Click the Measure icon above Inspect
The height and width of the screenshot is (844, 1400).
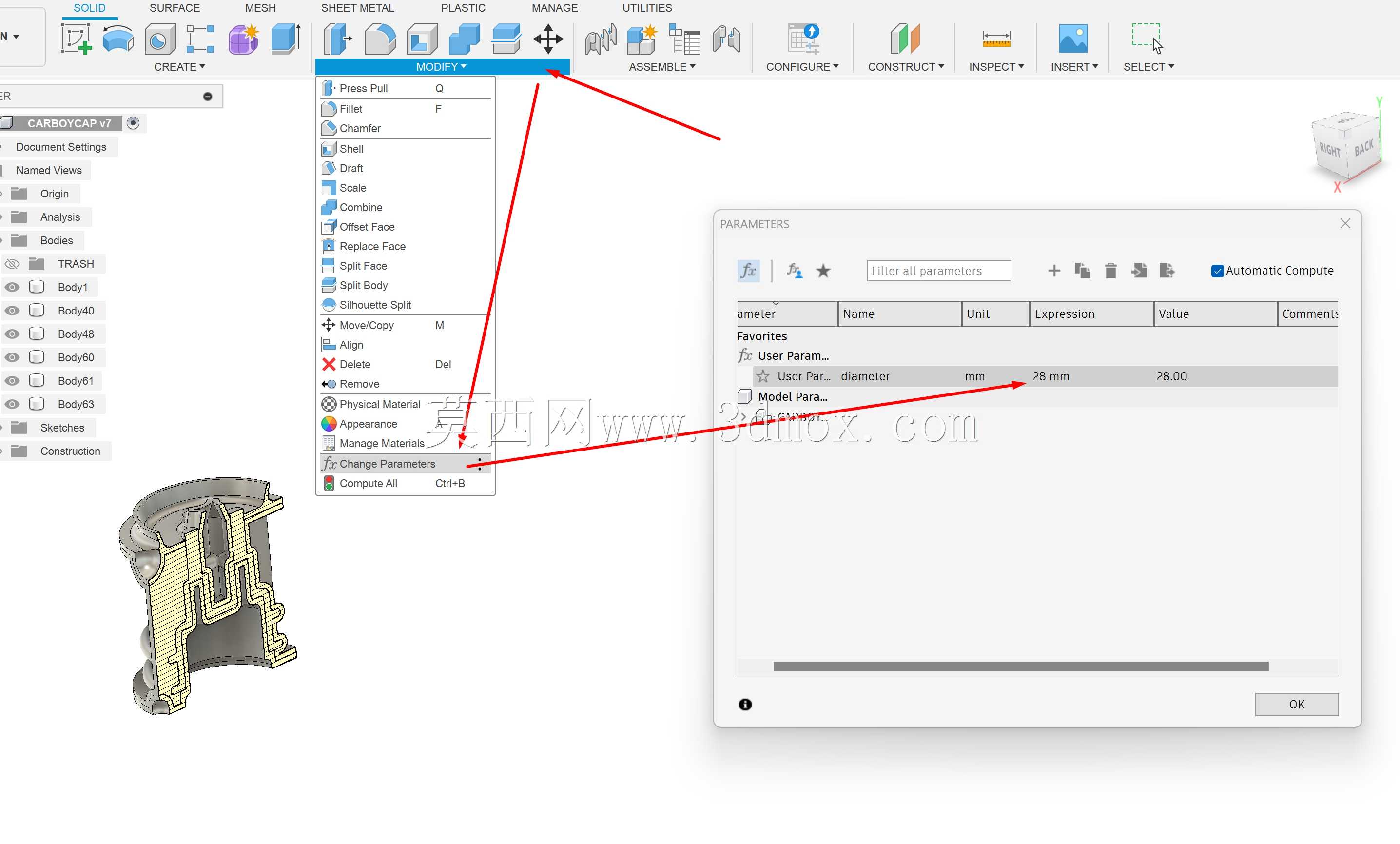coord(996,39)
